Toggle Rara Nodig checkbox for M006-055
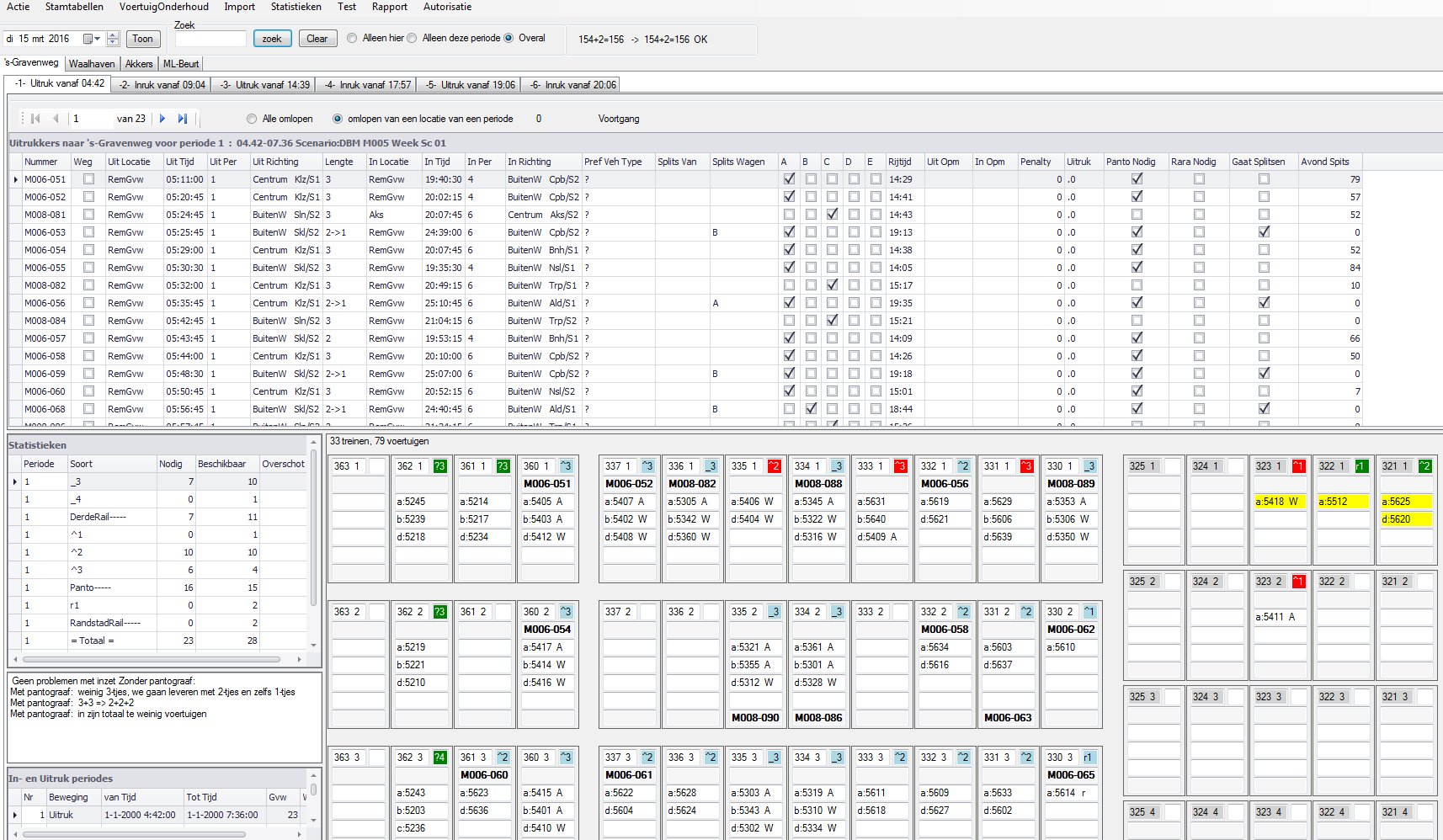 1199,268
